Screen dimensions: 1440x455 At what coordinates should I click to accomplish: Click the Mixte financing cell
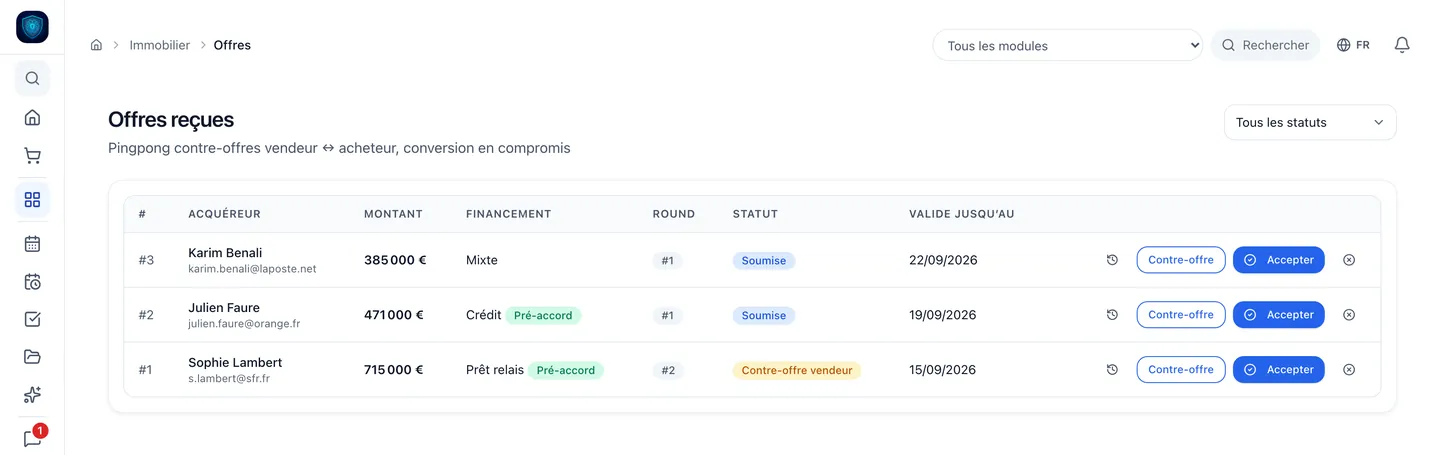(482, 260)
